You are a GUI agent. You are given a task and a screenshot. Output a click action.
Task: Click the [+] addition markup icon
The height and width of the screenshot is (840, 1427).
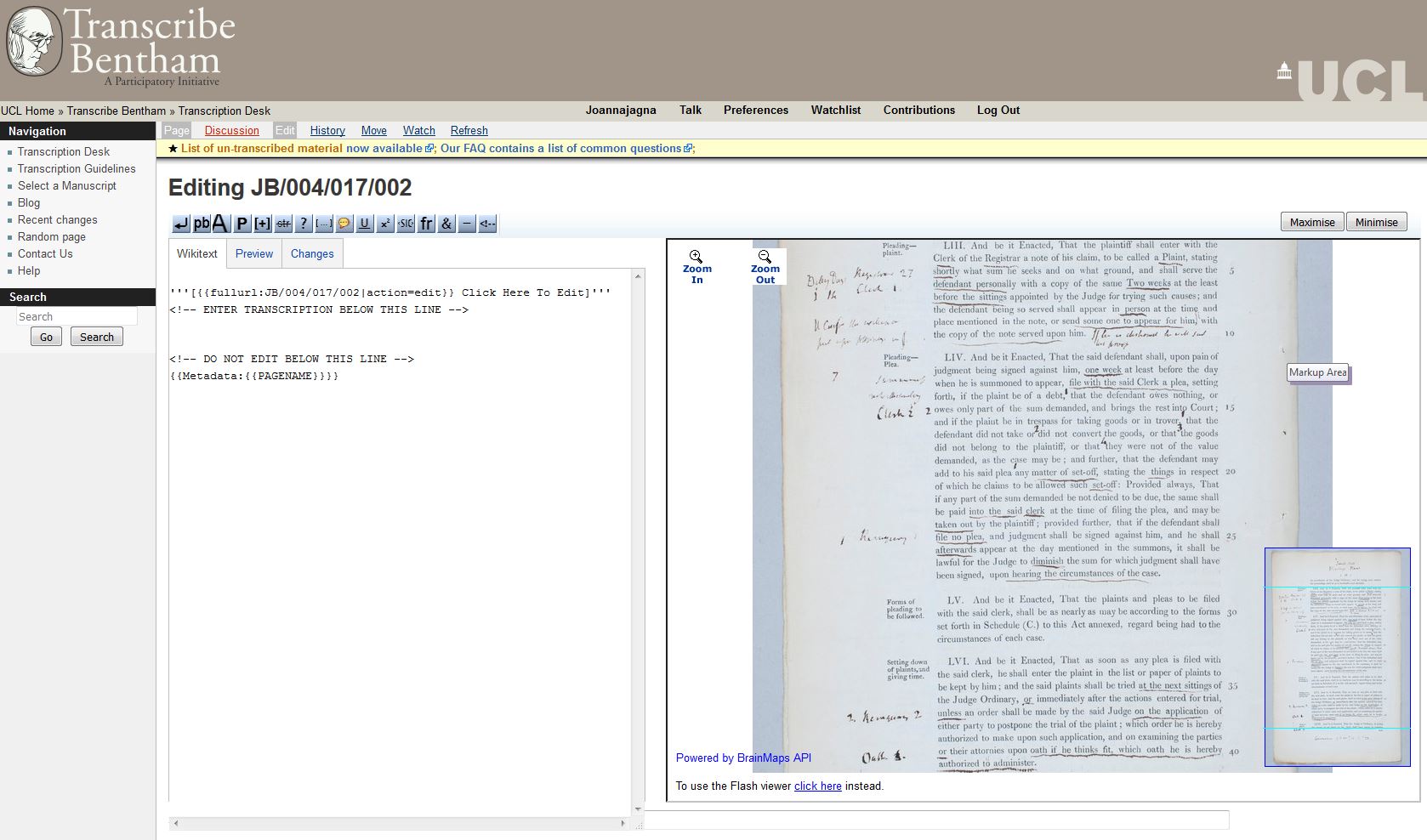[x=263, y=224]
